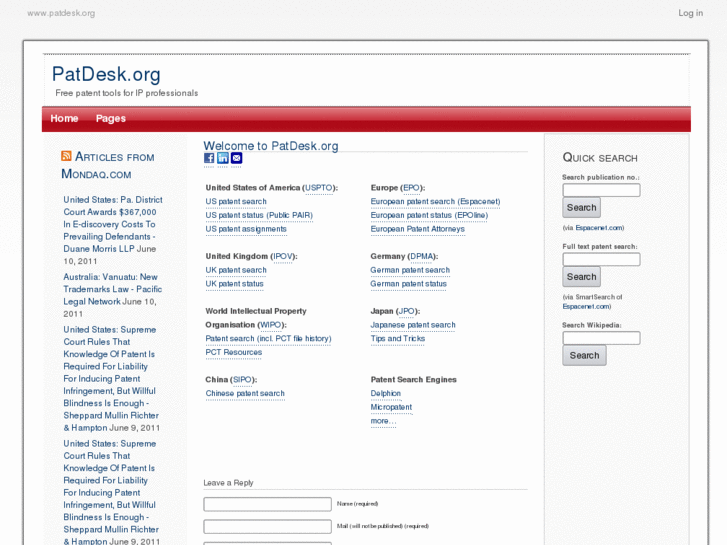The height and width of the screenshot is (545, 727).
Task: Open the Micropatent link
Action: click(391, 407)
